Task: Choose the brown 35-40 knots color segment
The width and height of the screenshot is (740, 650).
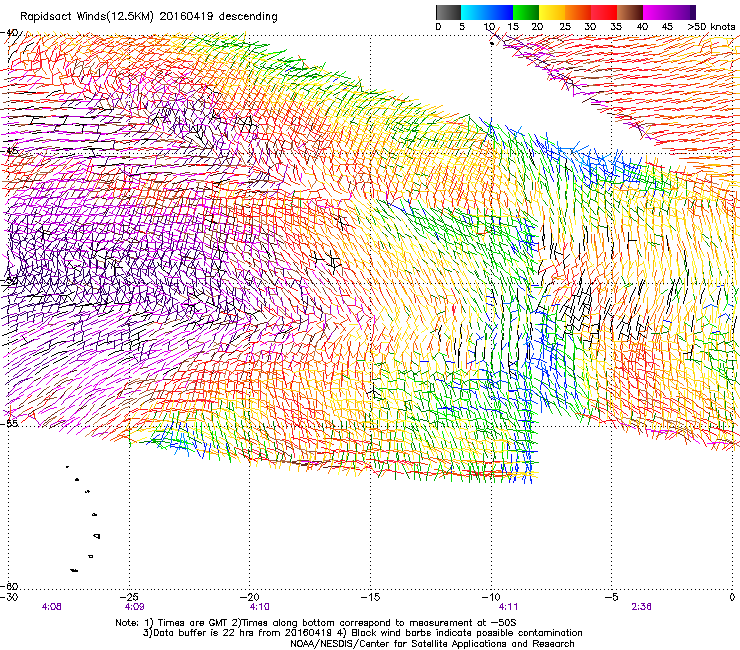Action: click(x=630, y=12)
